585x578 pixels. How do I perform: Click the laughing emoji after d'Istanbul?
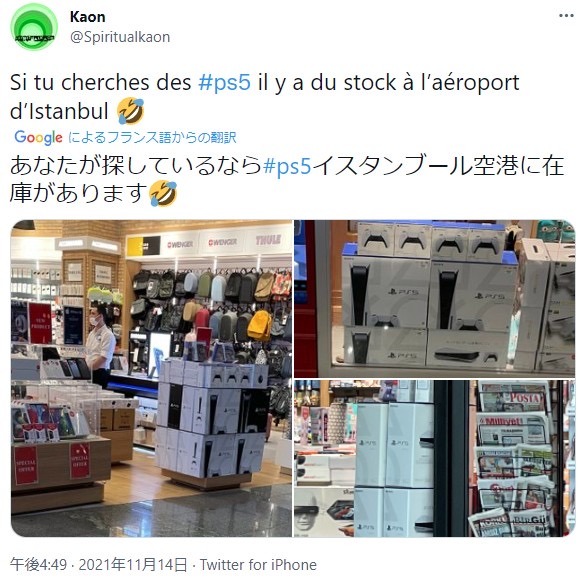tap(131, 111)
